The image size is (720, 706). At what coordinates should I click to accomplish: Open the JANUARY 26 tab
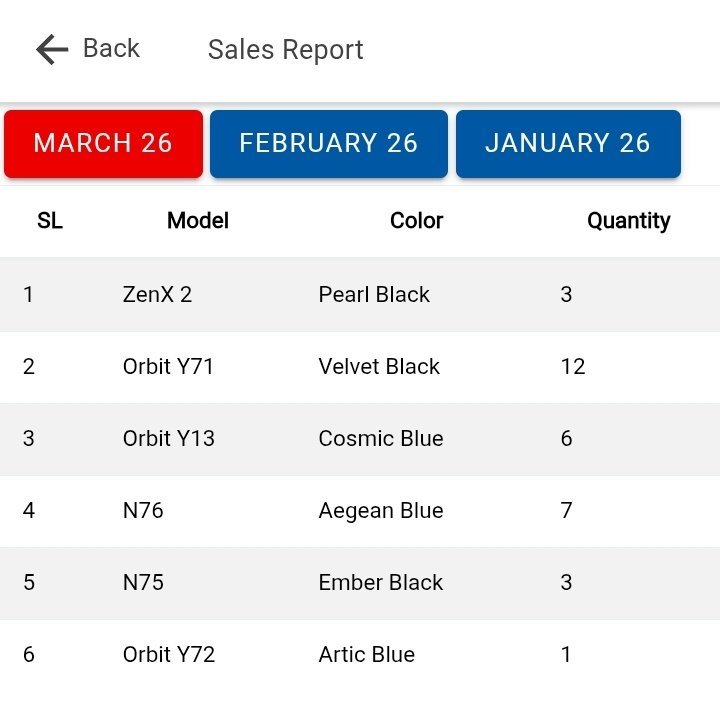click(568, 143)
